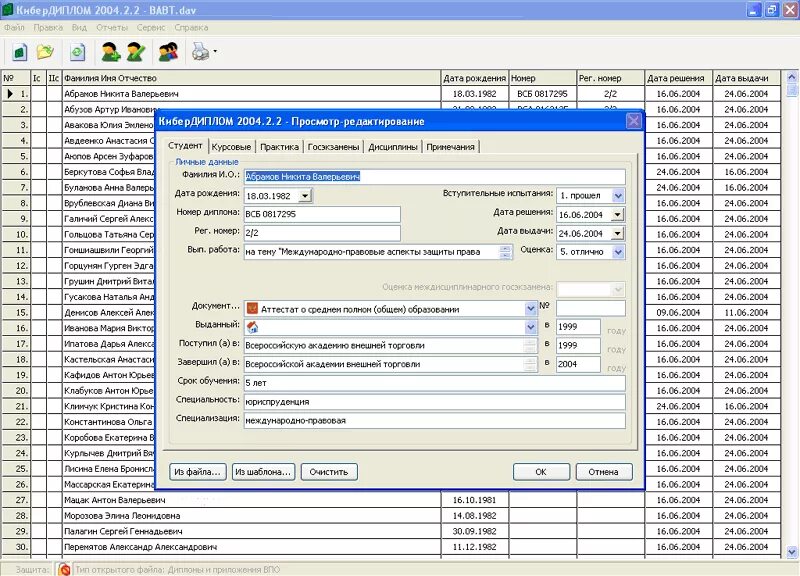Open the printer icon dropdown arrow
The width and height of the screenshot is (800, 576).
pyautogui.click(x=215, y=52)
